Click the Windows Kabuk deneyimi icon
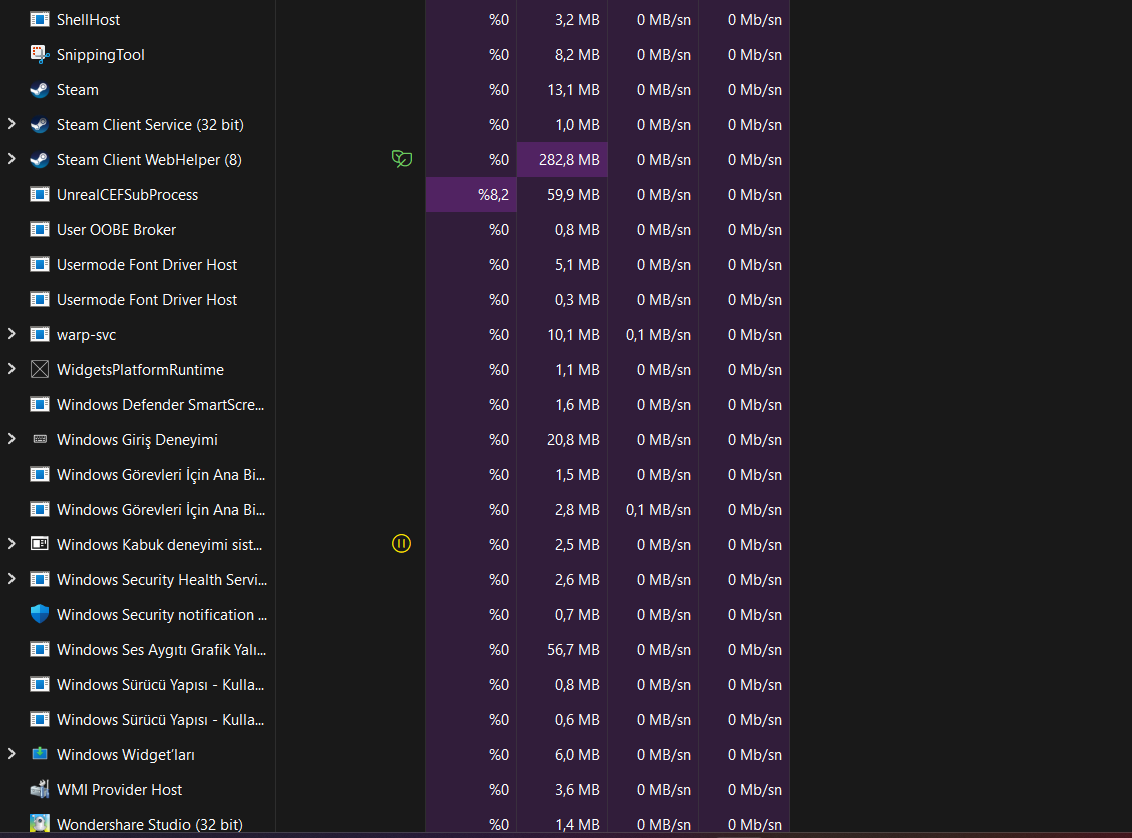 click(40, 544)
